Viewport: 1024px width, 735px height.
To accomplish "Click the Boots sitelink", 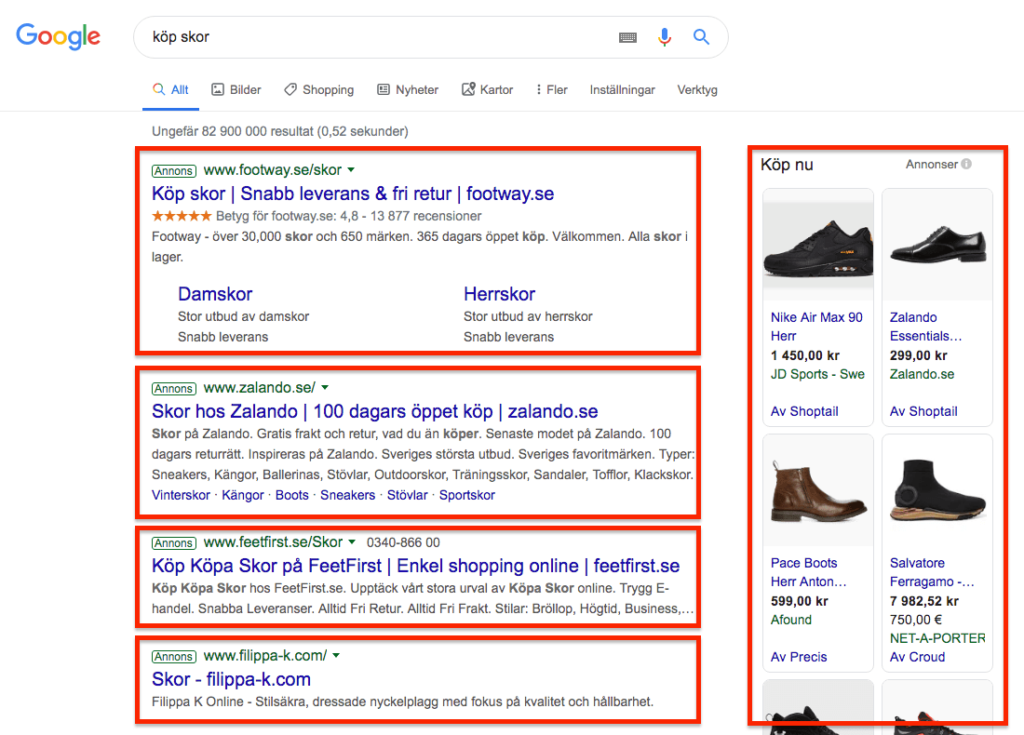I will 292,495.
